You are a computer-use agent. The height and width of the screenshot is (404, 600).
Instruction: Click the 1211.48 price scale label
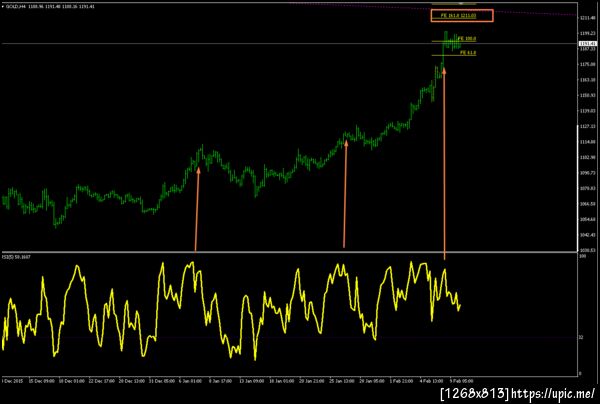(x=588, y=18)
